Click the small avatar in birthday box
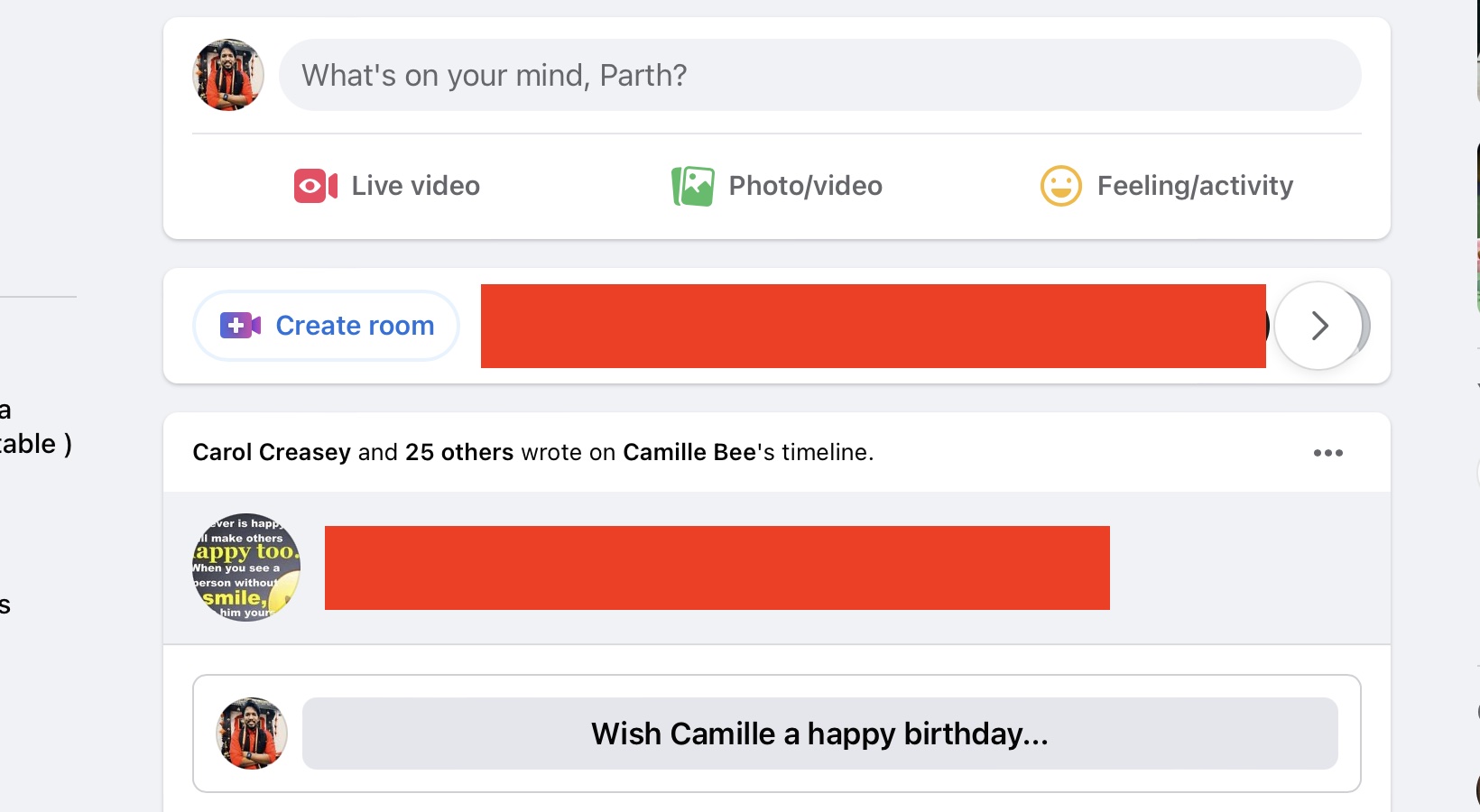 tap(252, 734)
